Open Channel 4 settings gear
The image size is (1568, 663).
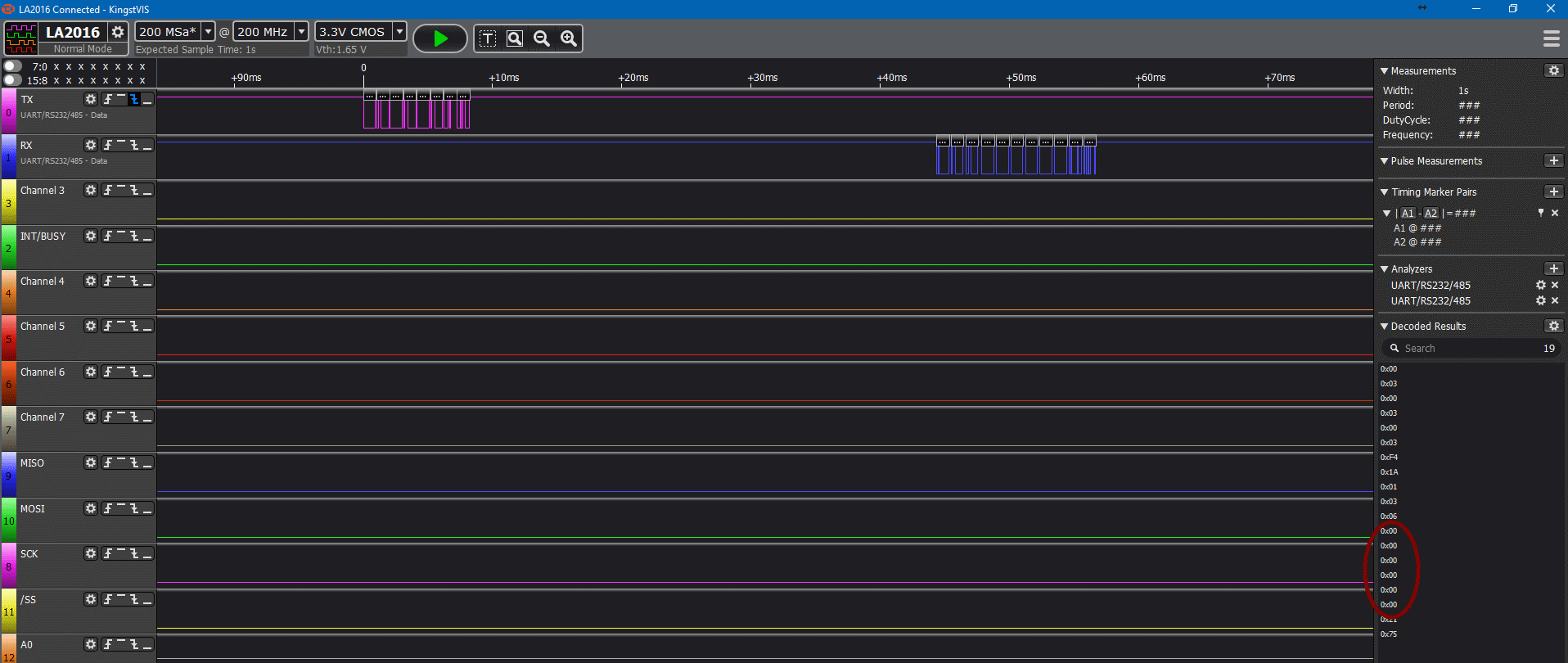point(91,281)
